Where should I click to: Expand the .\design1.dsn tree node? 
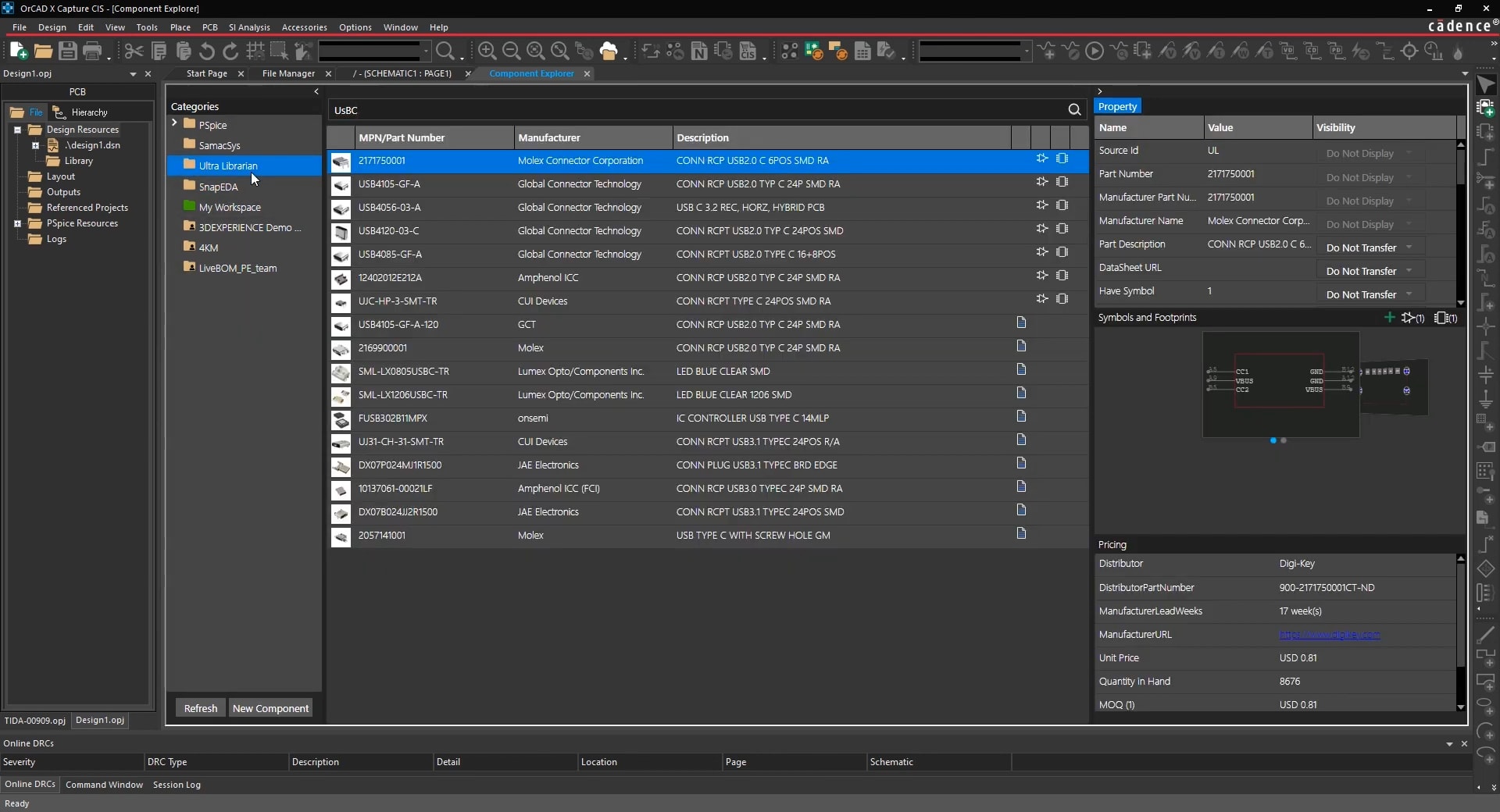[x=35, y=145]
